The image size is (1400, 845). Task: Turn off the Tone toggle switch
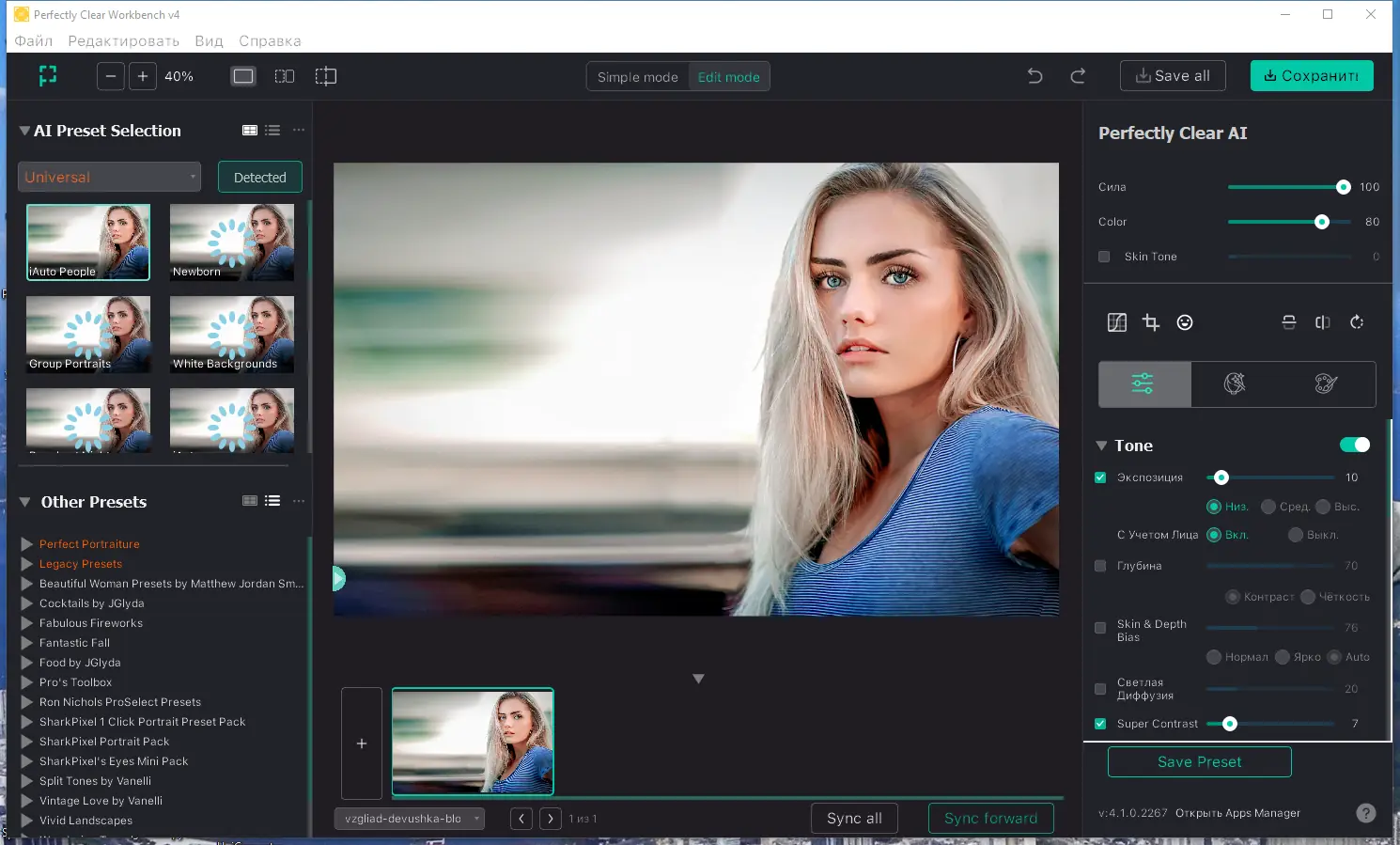(1354, 445)
